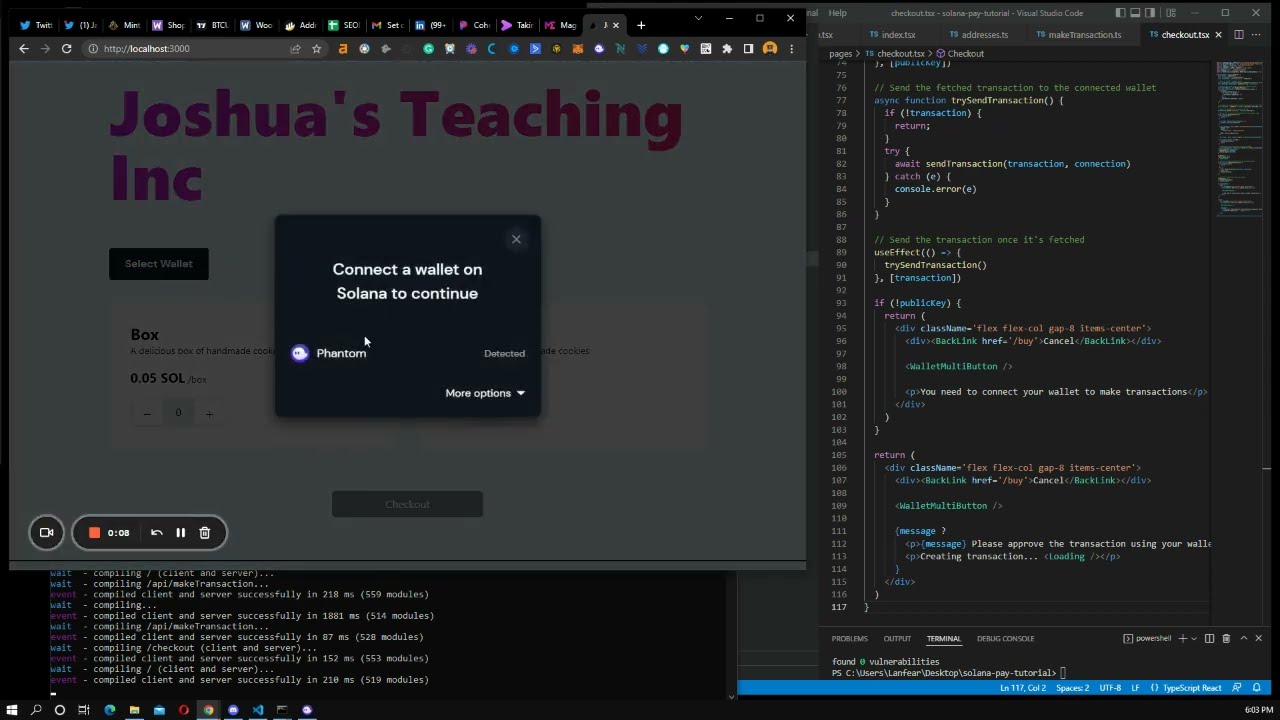Open Chrome three-dot menu
The height and width of the screenshot is (720, 1280).
pyautogui.click(x=791, y=48)
